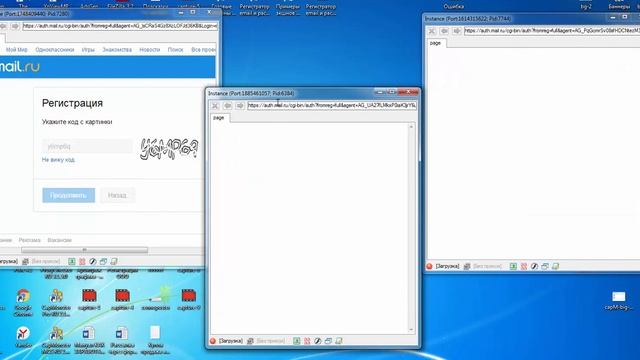This screenshot has height=360, width=640.
Task: Click scrollbar down arrow in middle Instance window
Action: [411, 330]
